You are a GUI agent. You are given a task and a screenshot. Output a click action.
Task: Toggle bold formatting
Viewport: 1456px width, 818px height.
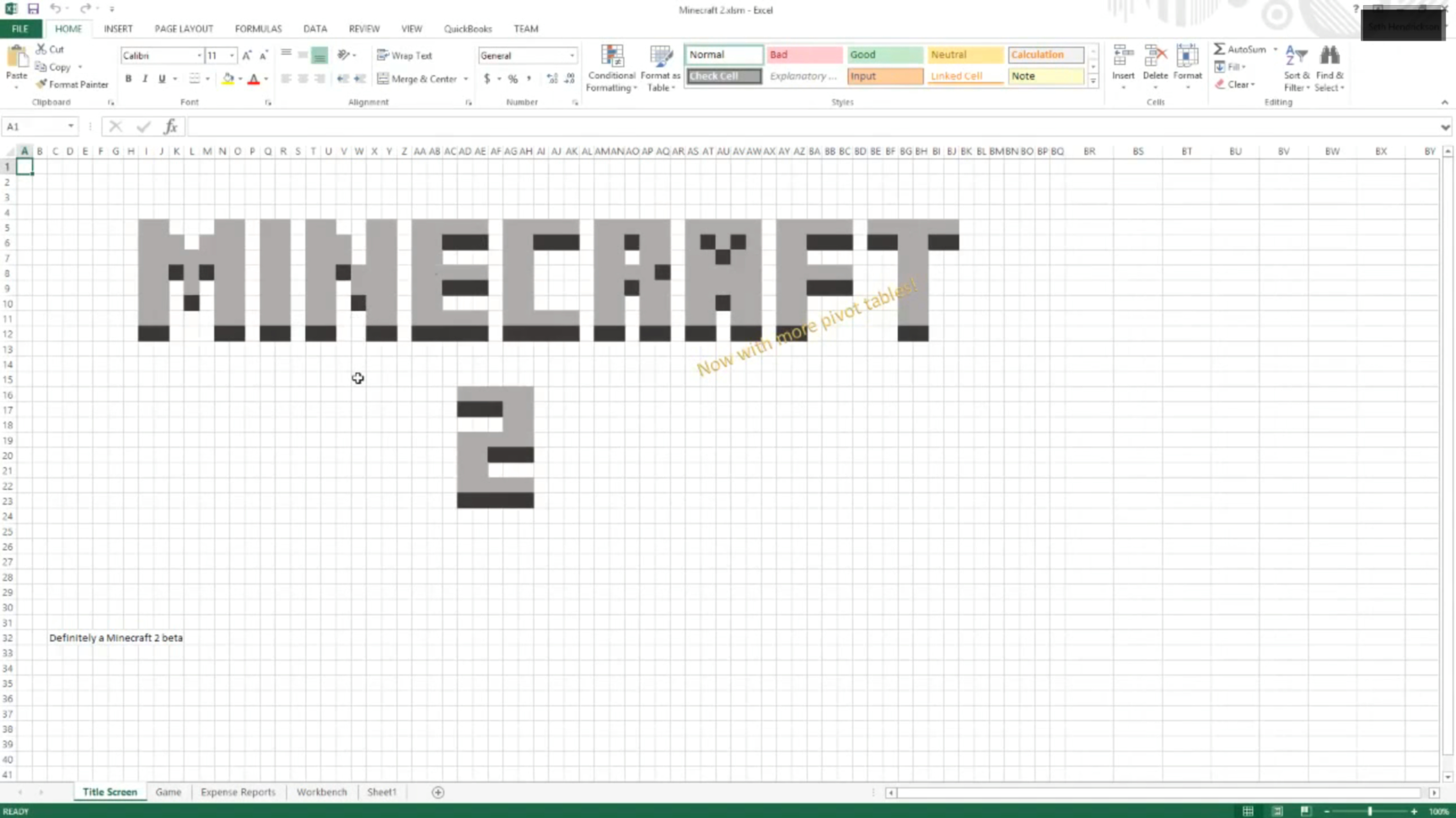(x=128, y=78)
